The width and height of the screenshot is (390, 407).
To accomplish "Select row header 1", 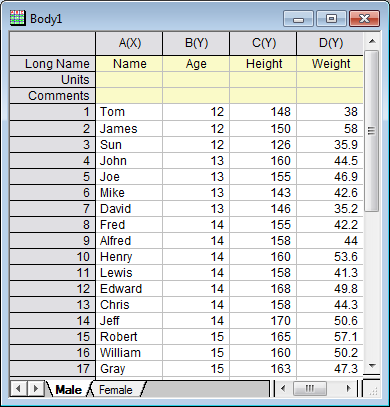I will pos(53,112).
